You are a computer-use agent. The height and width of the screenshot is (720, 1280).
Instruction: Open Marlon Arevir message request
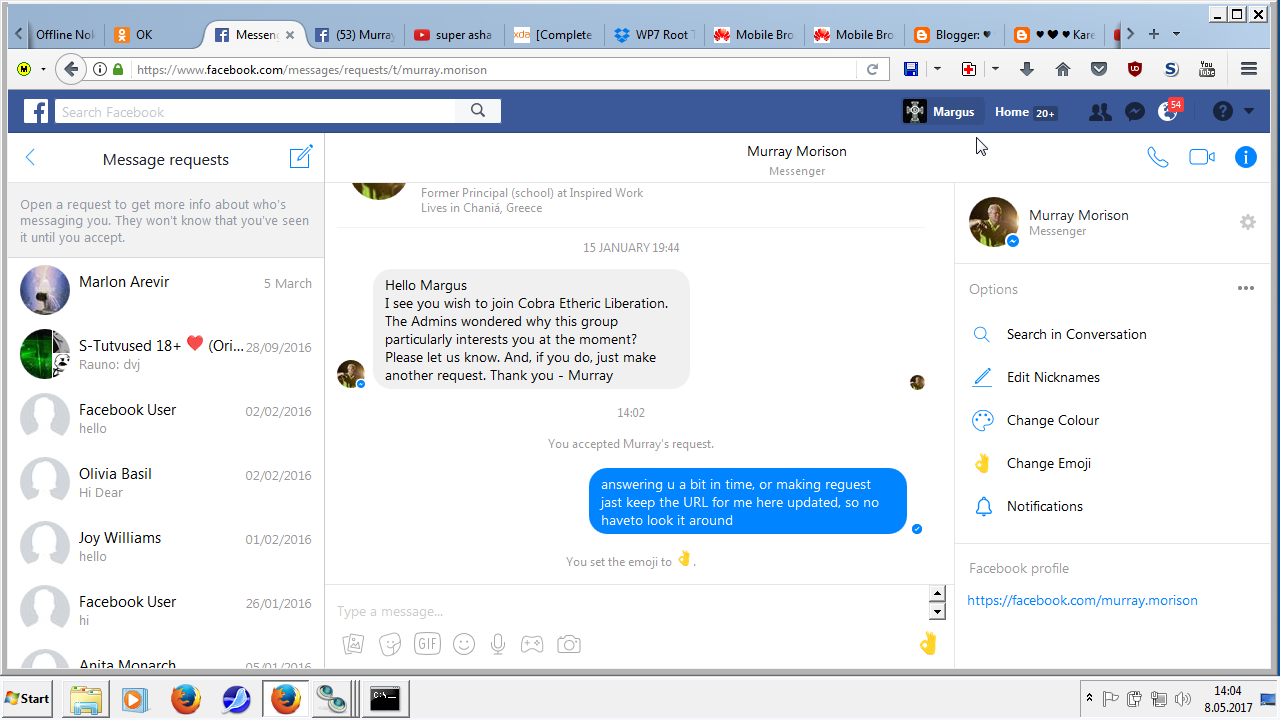coord(166,290)
